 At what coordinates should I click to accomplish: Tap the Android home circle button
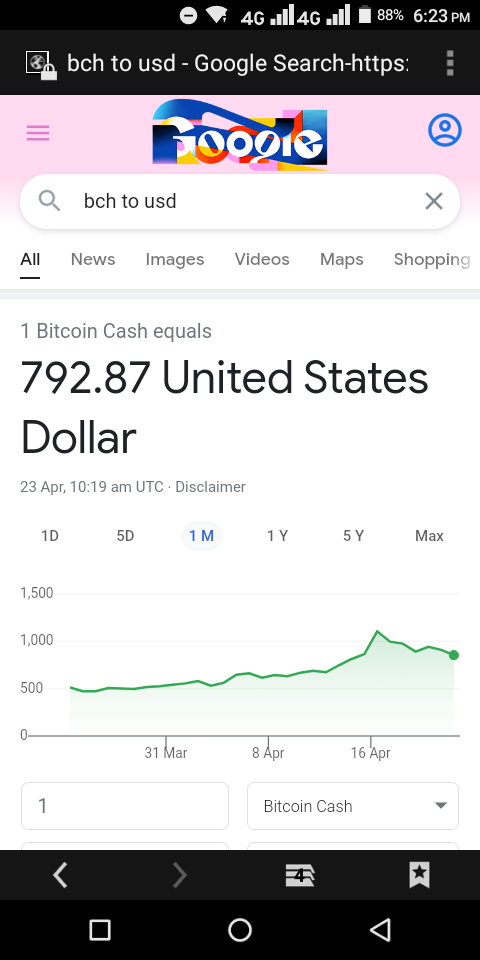point(240,930)
